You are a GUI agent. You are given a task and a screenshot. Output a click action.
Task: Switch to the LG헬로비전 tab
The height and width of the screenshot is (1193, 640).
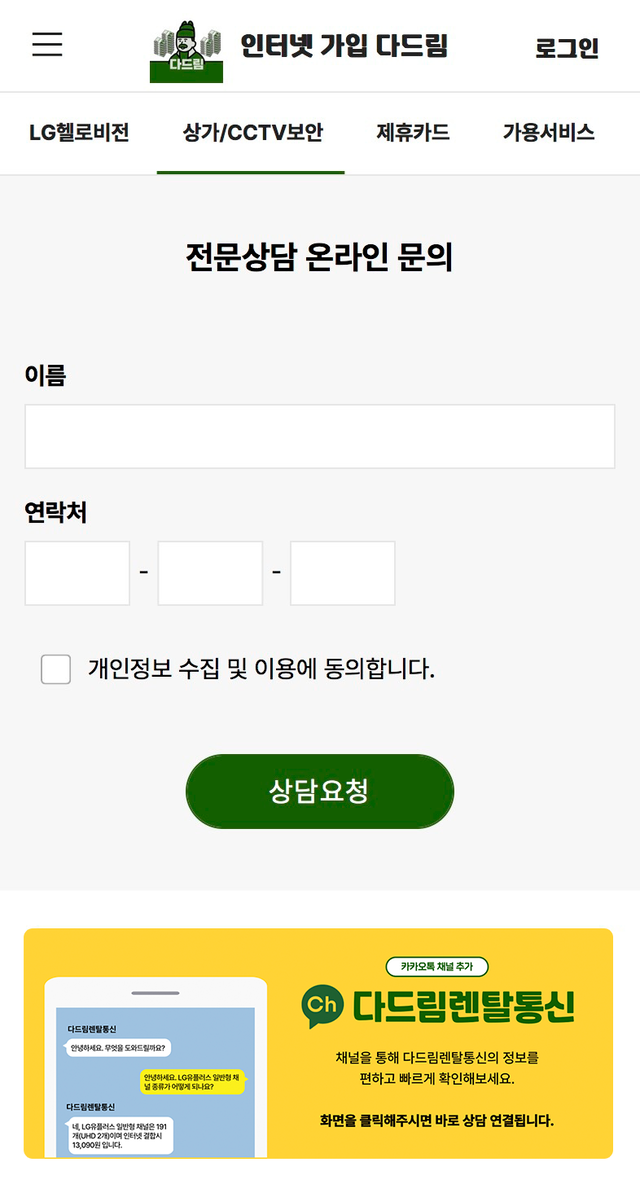79,132
